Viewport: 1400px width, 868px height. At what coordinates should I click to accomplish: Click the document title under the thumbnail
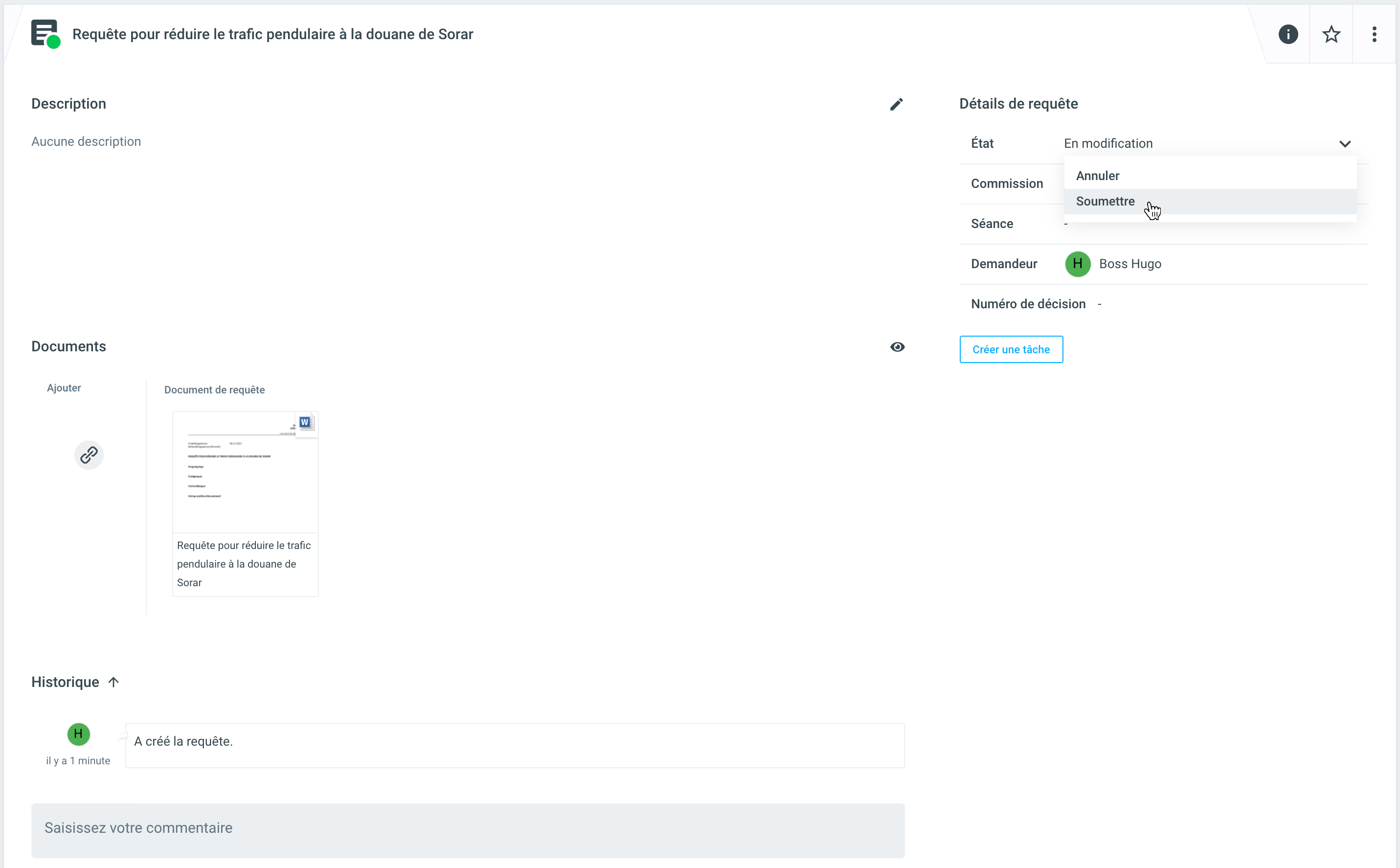[x=244, y=564]
